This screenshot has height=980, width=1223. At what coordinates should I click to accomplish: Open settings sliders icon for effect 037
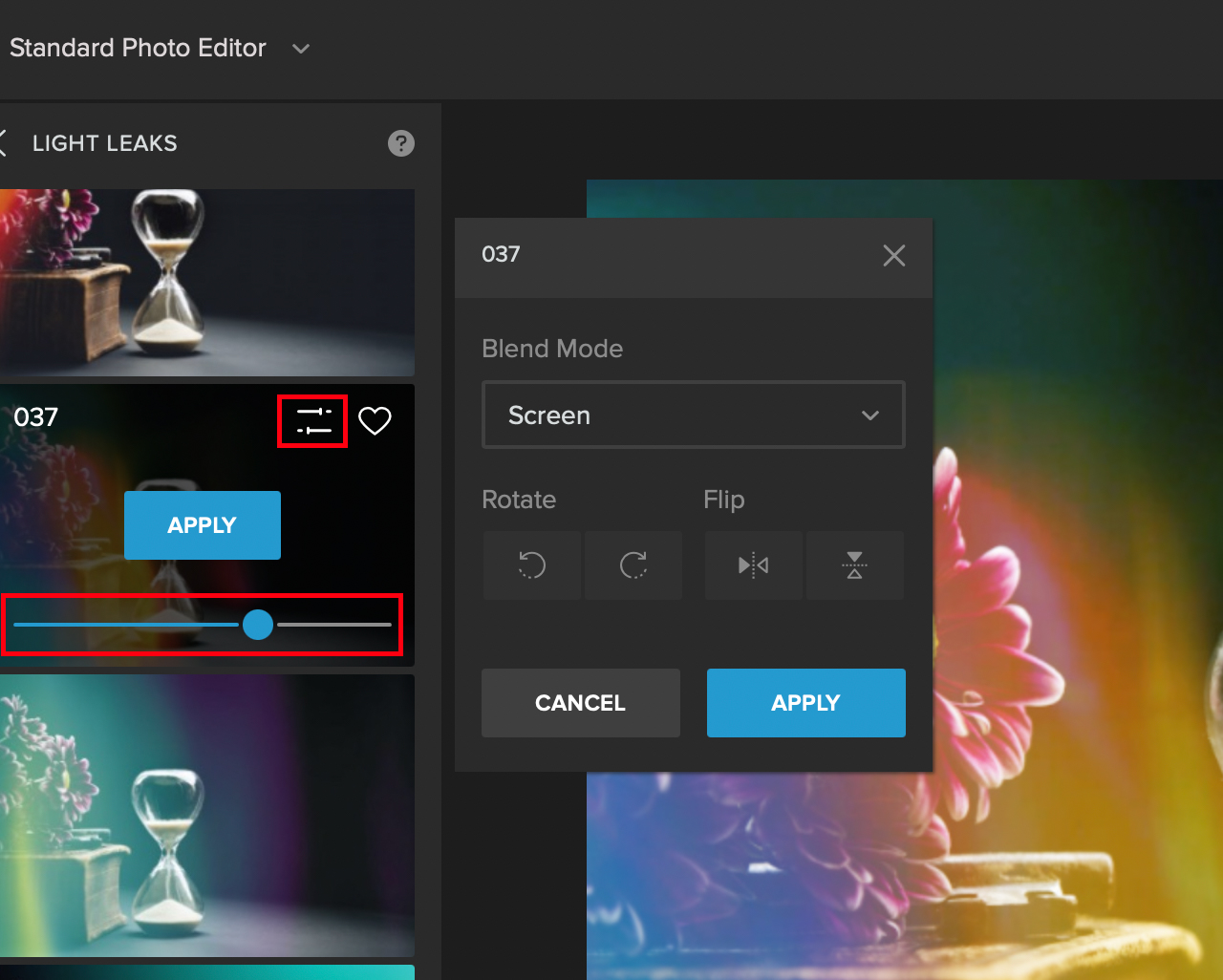click(313, 421)
